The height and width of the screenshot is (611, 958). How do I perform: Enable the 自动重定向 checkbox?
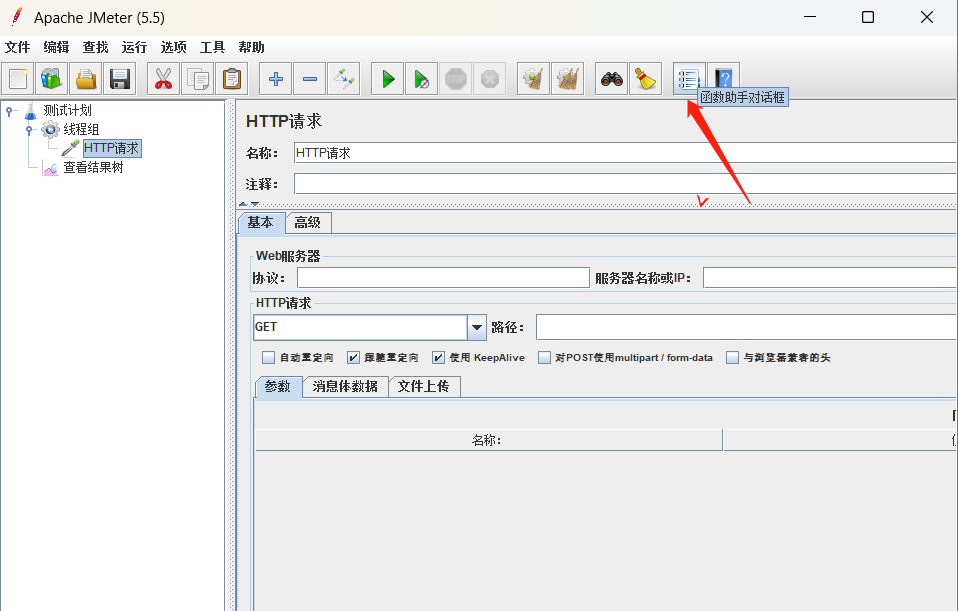(x=268, y=357)
